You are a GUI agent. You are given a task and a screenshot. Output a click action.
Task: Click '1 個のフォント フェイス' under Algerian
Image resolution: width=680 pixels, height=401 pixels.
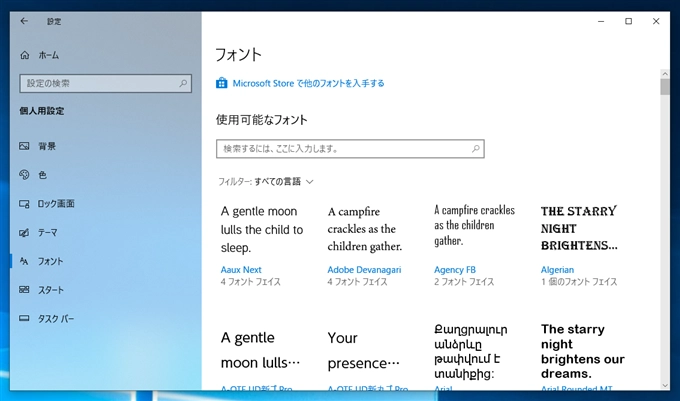(579, 282)
